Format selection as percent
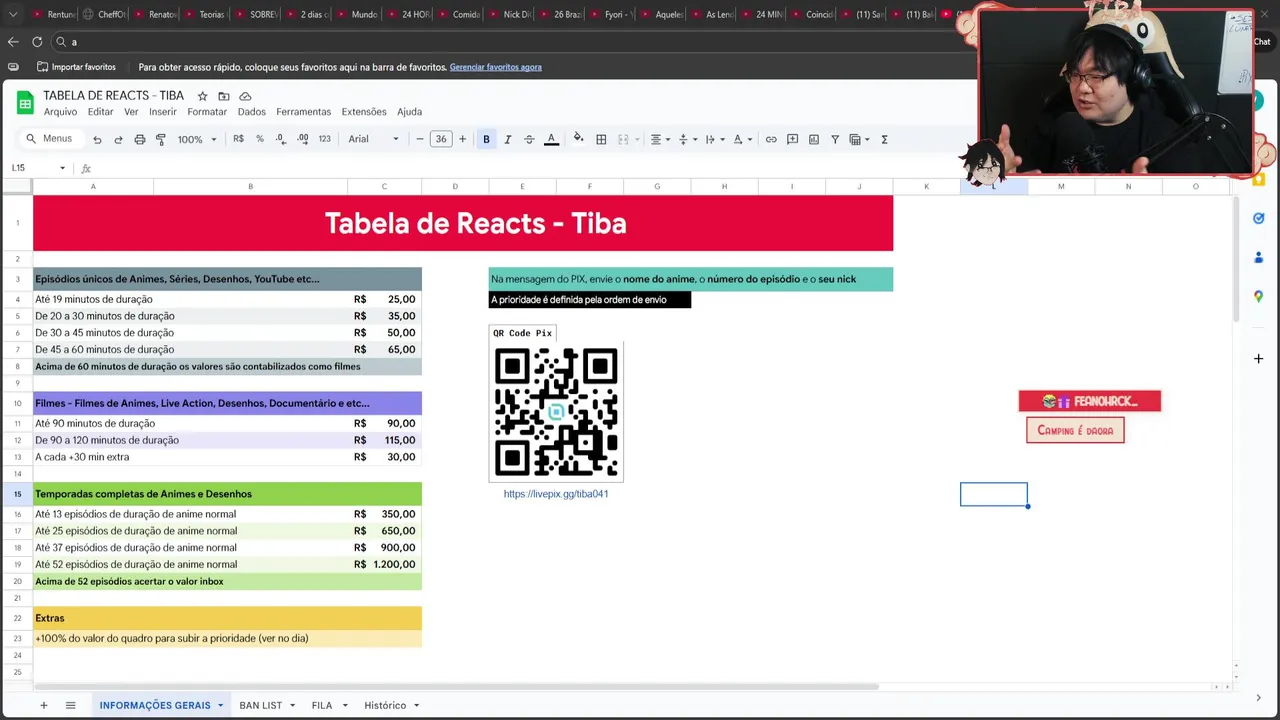Viewport: 1280px width, 720px height. click(x=260, y=139)
